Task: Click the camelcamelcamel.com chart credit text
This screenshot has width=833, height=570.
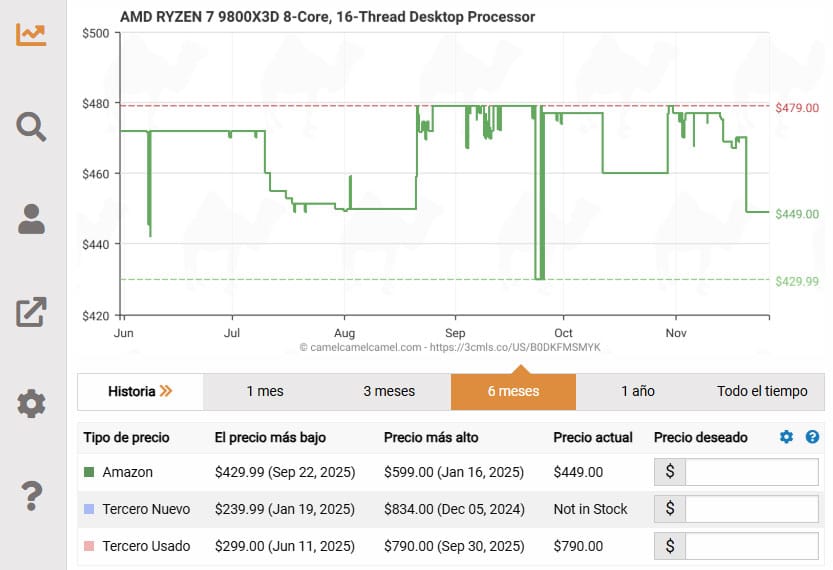Action: 449,347
